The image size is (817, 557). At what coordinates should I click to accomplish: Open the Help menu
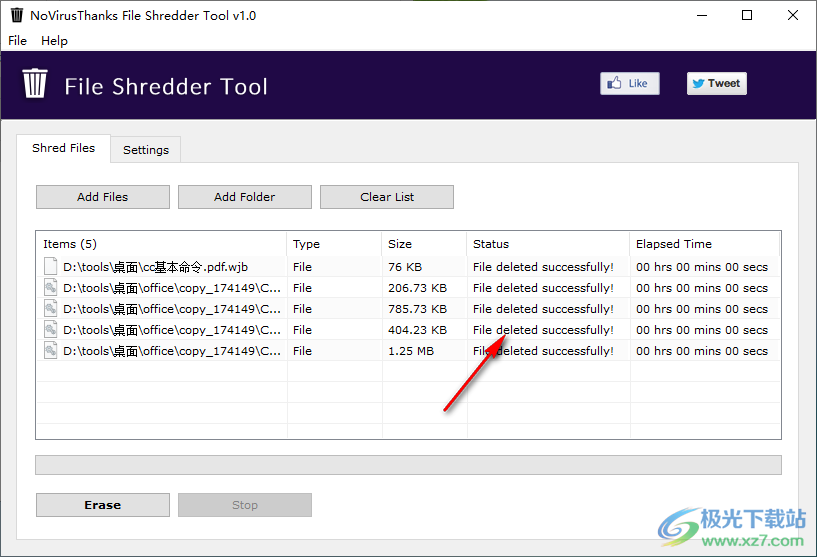54,41
